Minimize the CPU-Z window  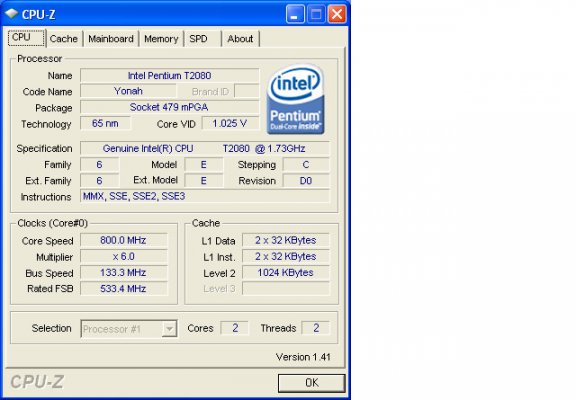coord(295,14)
